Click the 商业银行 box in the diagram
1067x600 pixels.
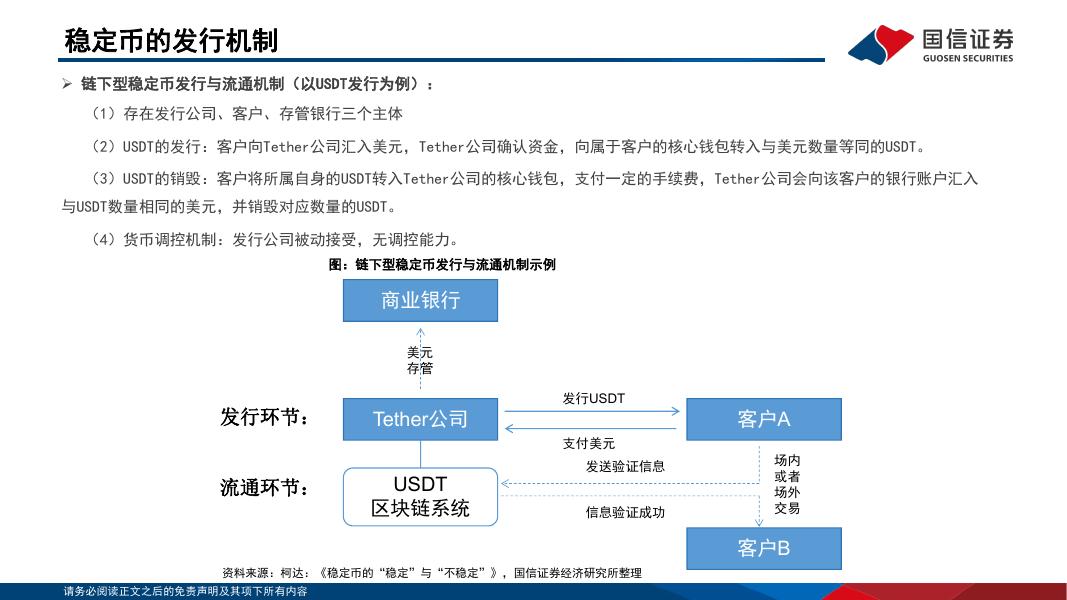click(420, 300)
